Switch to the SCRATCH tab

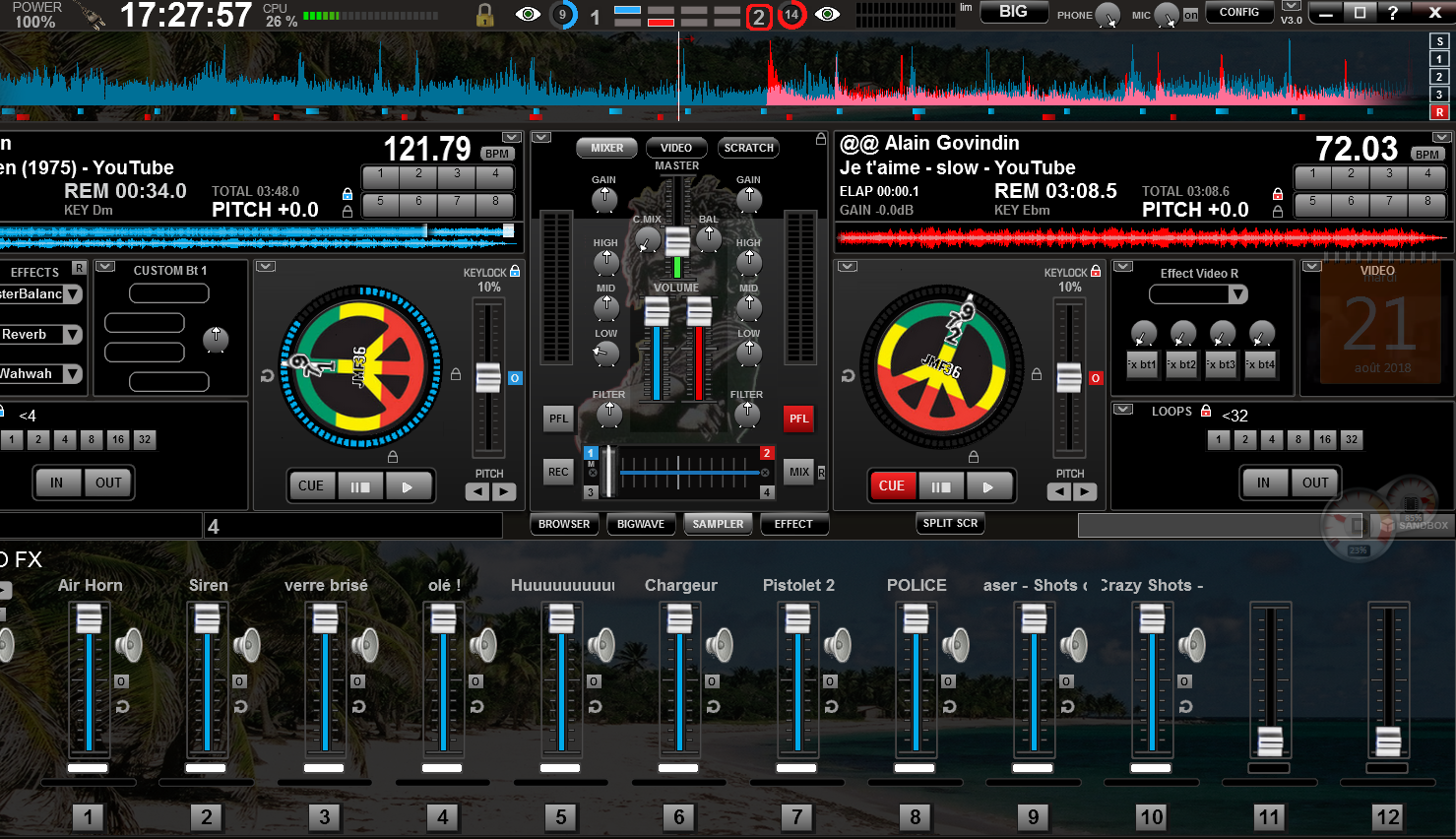(x=748, y=148)
